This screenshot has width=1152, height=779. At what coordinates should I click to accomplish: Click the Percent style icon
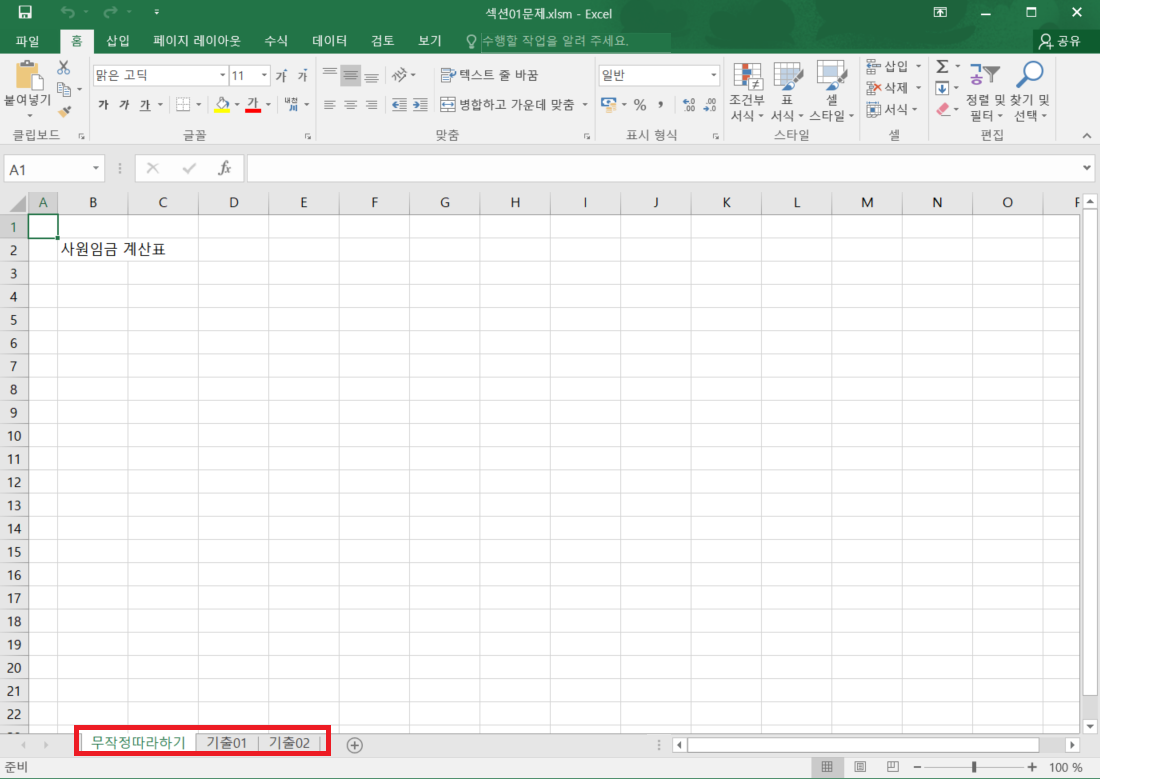click(x=640, y=104)
